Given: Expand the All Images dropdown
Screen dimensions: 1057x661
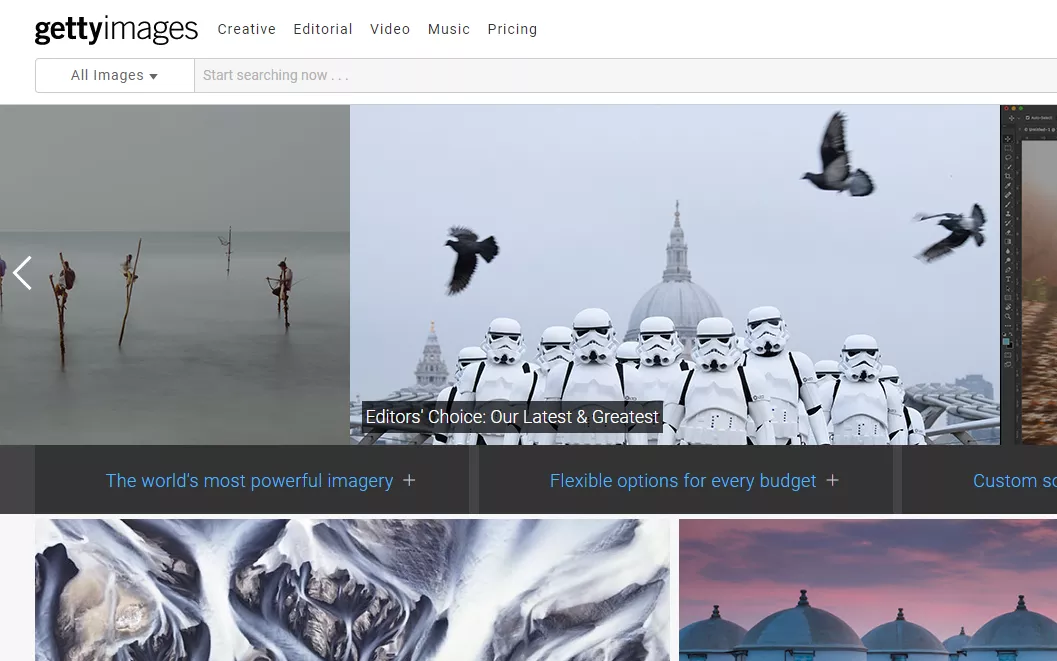Looking at the screenshot, I should 115,75.
